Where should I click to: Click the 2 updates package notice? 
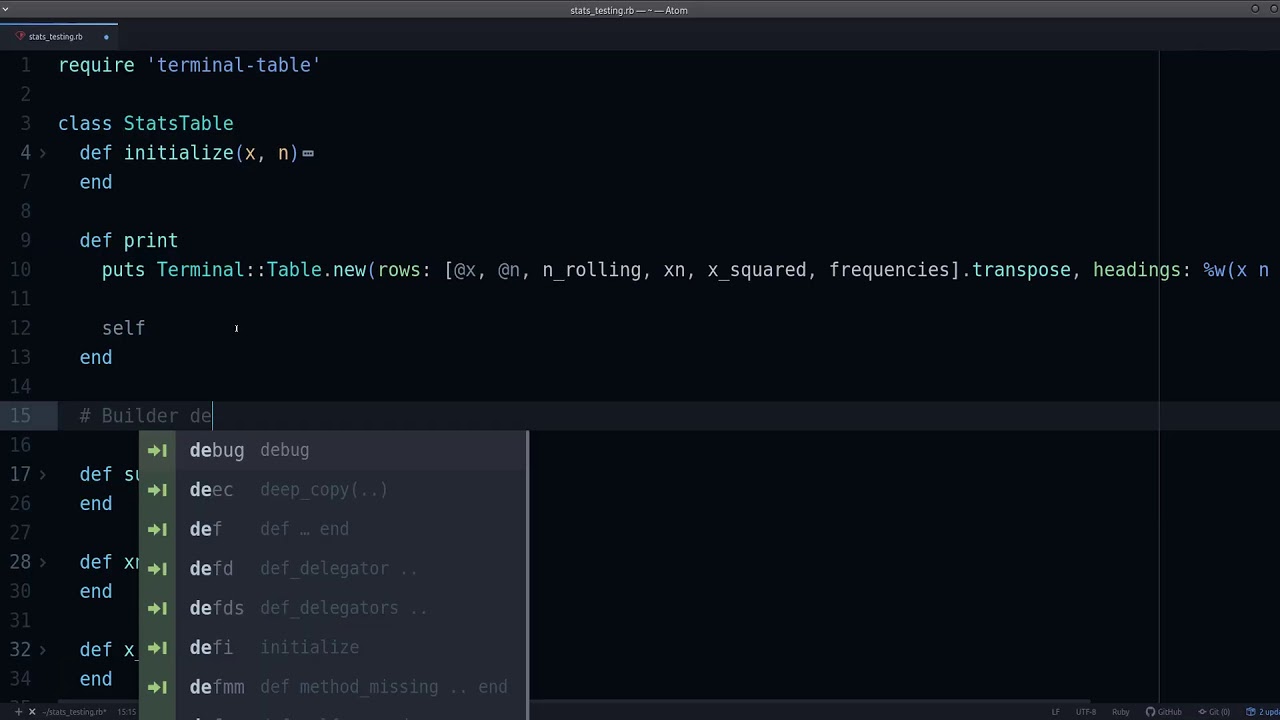click(1261, 712)
